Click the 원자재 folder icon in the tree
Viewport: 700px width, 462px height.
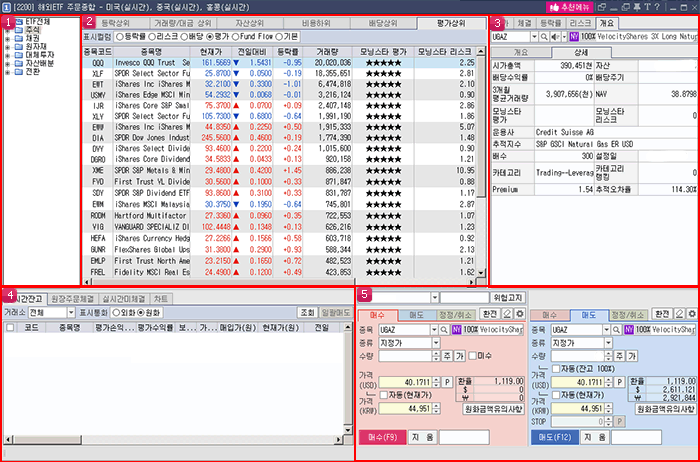18,46
